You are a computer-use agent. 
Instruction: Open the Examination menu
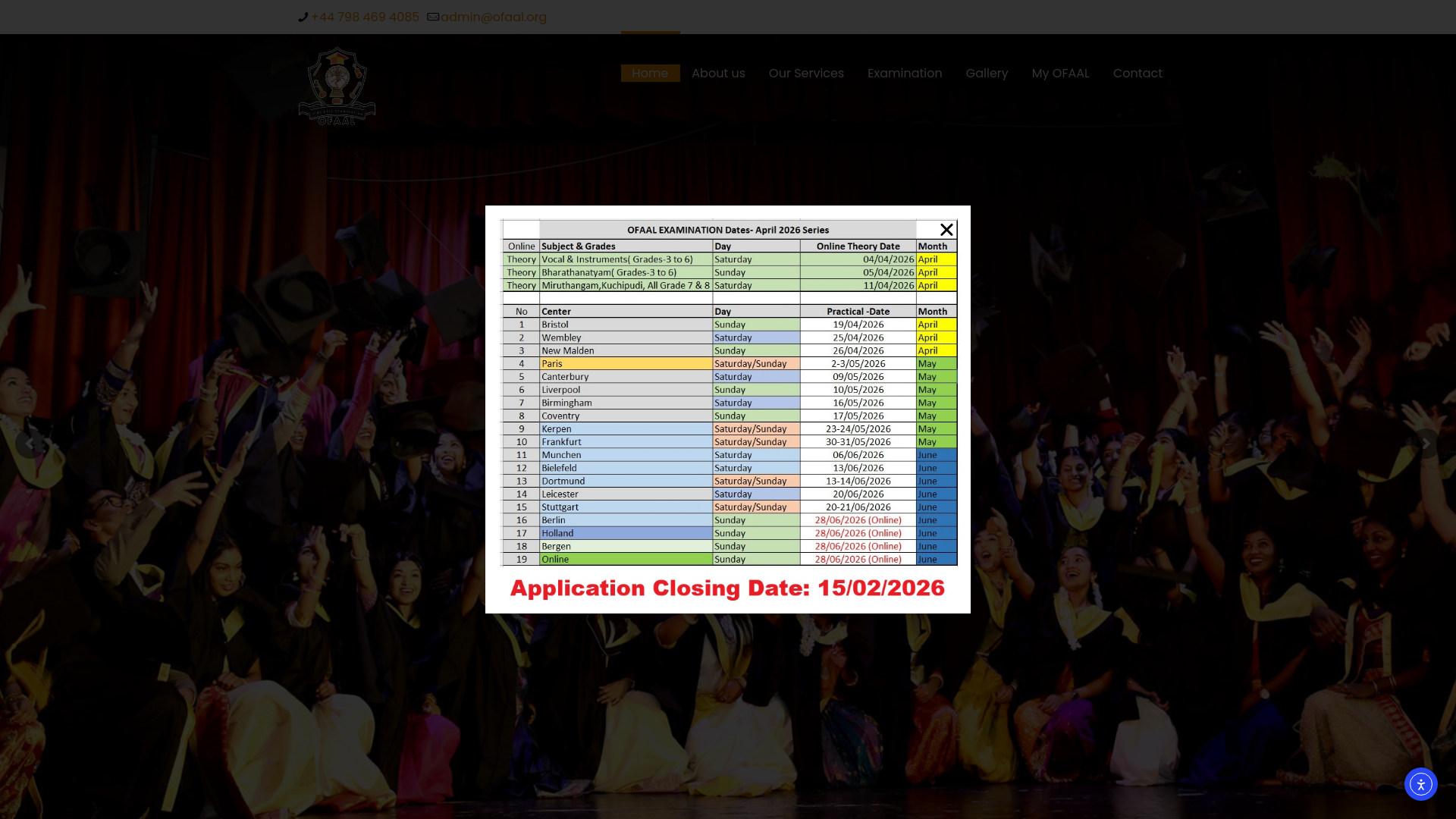tap(905, 73)
